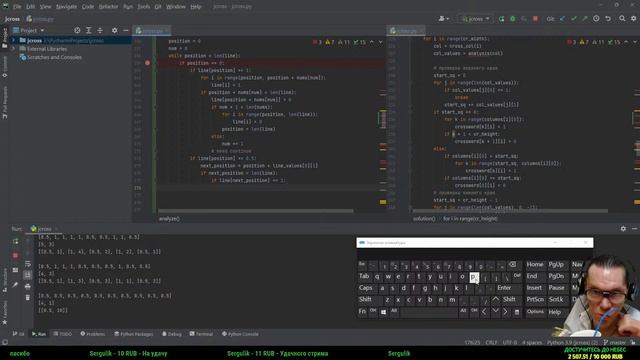This screenshot has width=640, height=360.
Task: Click the red Stop button in toolbar
Action: pyautogui.click(x=535, y=19)
